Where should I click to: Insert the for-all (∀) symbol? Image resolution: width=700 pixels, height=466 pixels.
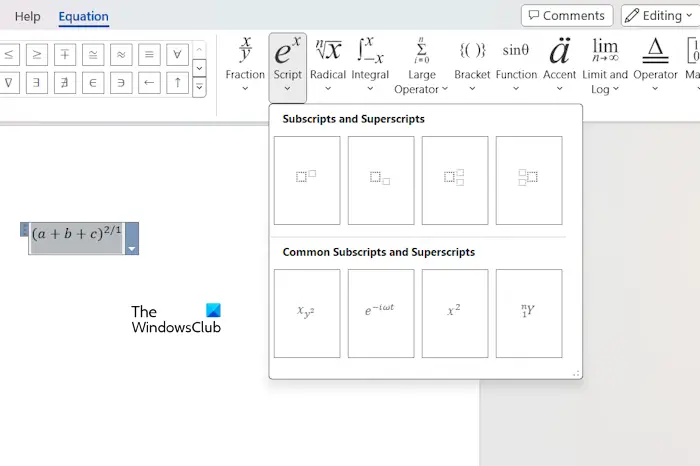[177, 54]
